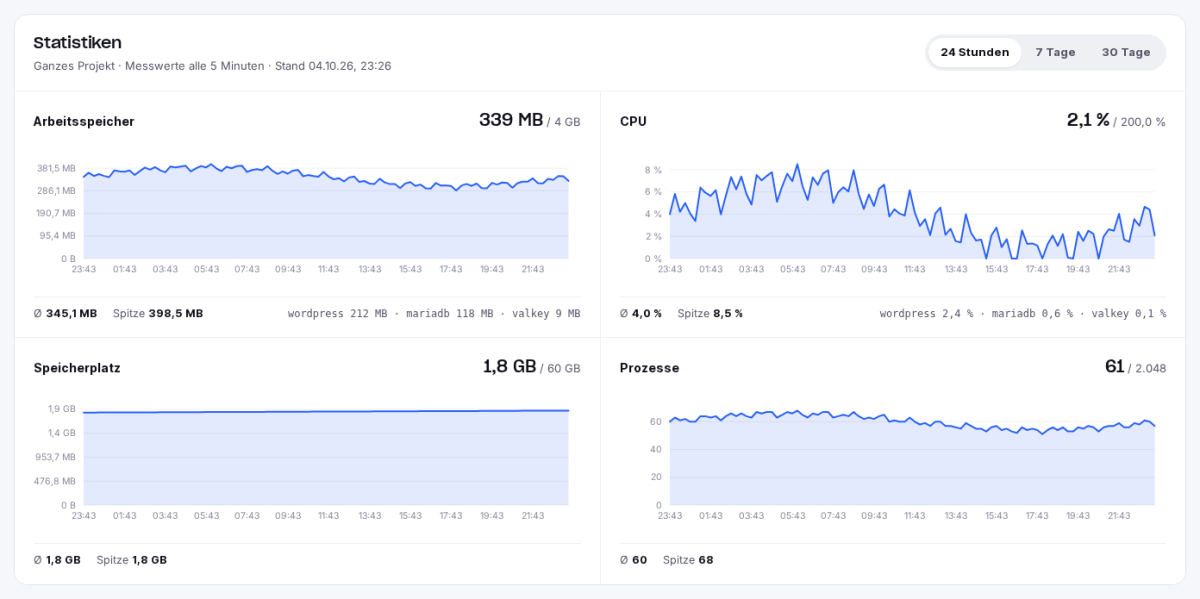This screenshot has width=1200, height=599.
Task: Click the 8 % CPU axis label
Action: point(653,170)
